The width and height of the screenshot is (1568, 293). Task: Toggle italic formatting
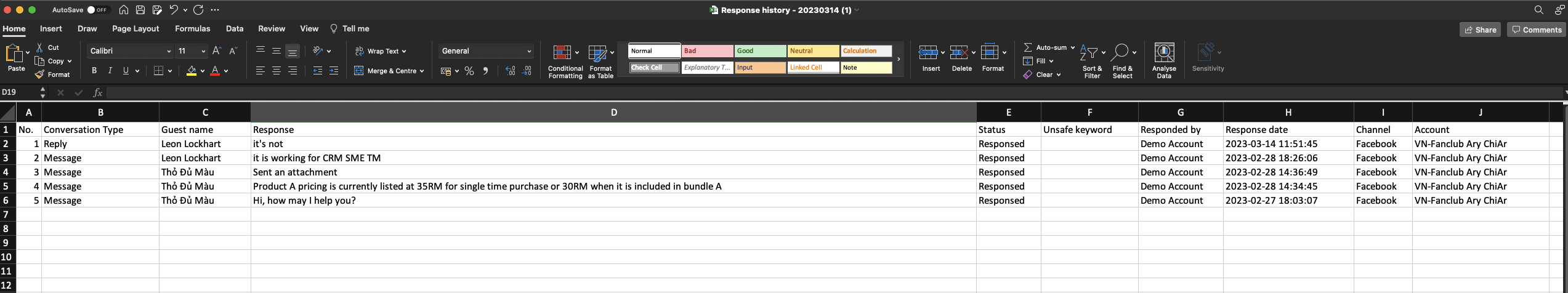pyautogui.click(x=110, y=71)
